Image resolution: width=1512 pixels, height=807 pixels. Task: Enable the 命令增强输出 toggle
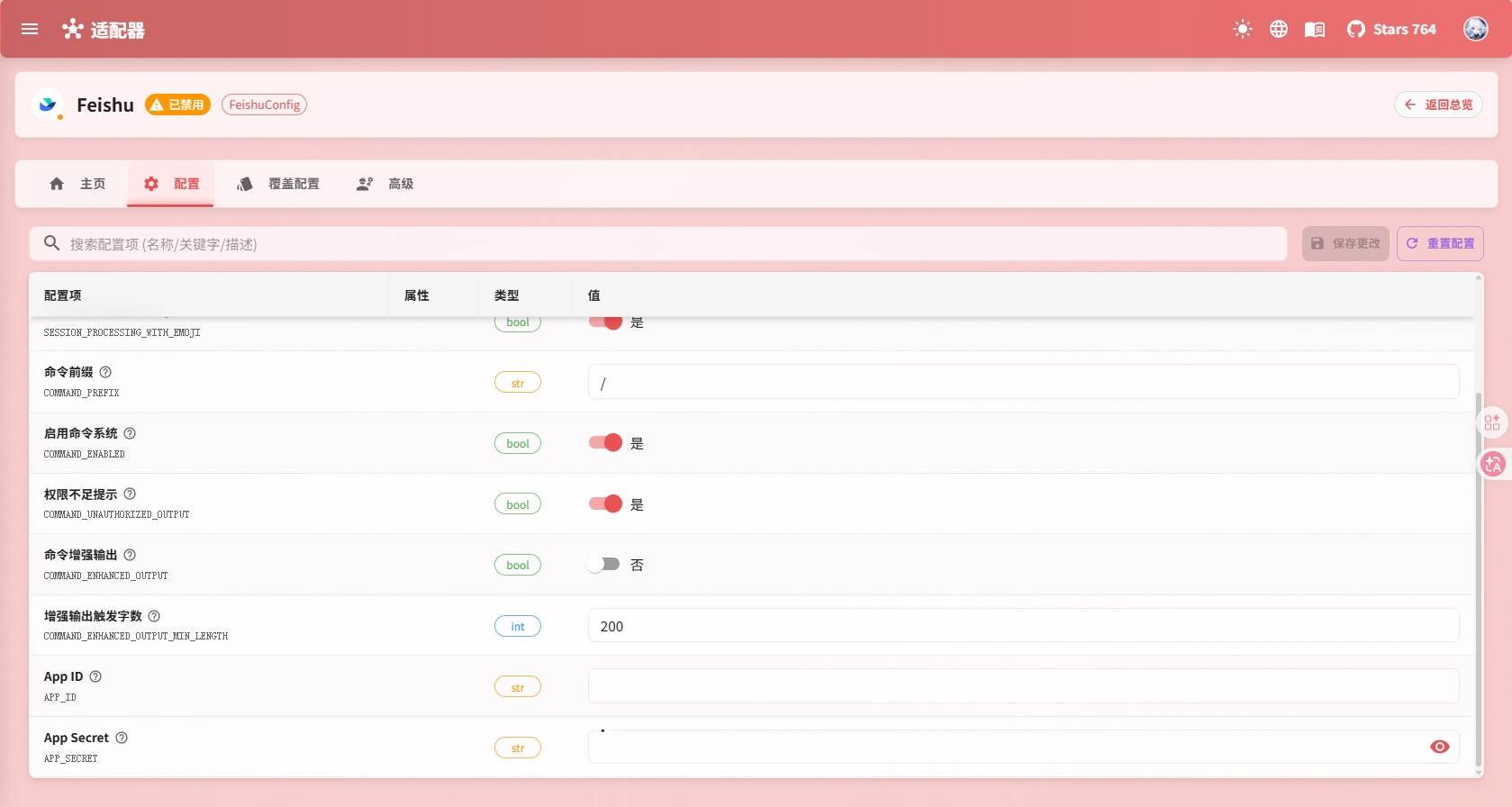coord(603,565)
